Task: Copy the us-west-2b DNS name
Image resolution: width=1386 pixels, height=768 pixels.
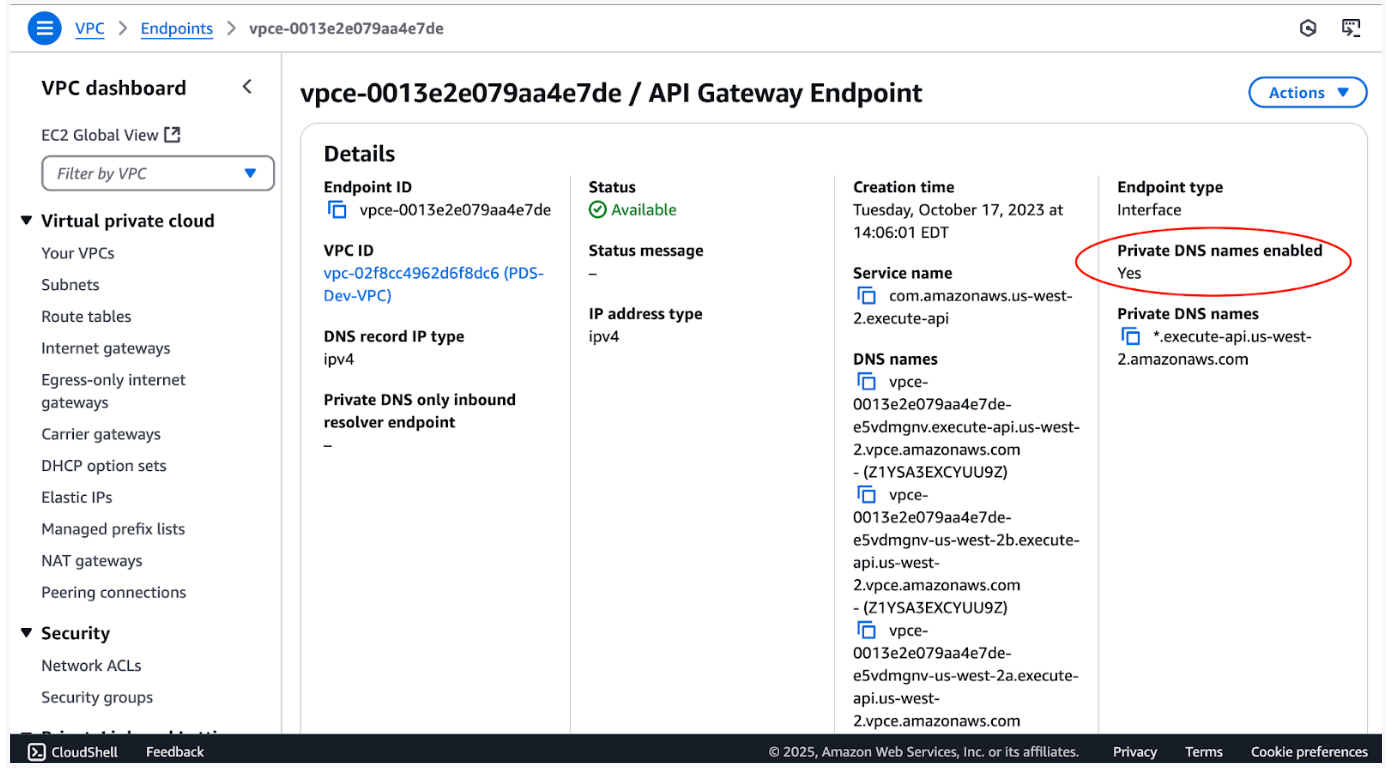Action: pyautogui.click(x=867, y=495)
